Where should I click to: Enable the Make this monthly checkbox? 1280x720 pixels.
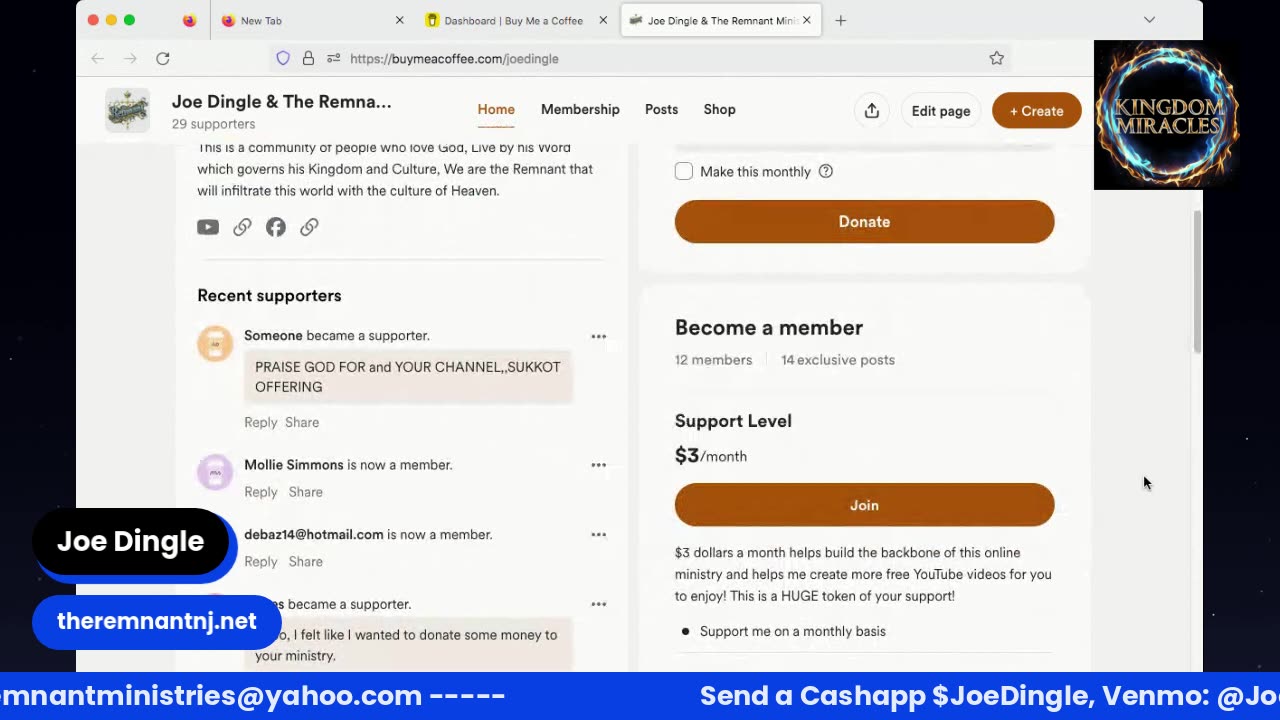click(x=684, y=171)
